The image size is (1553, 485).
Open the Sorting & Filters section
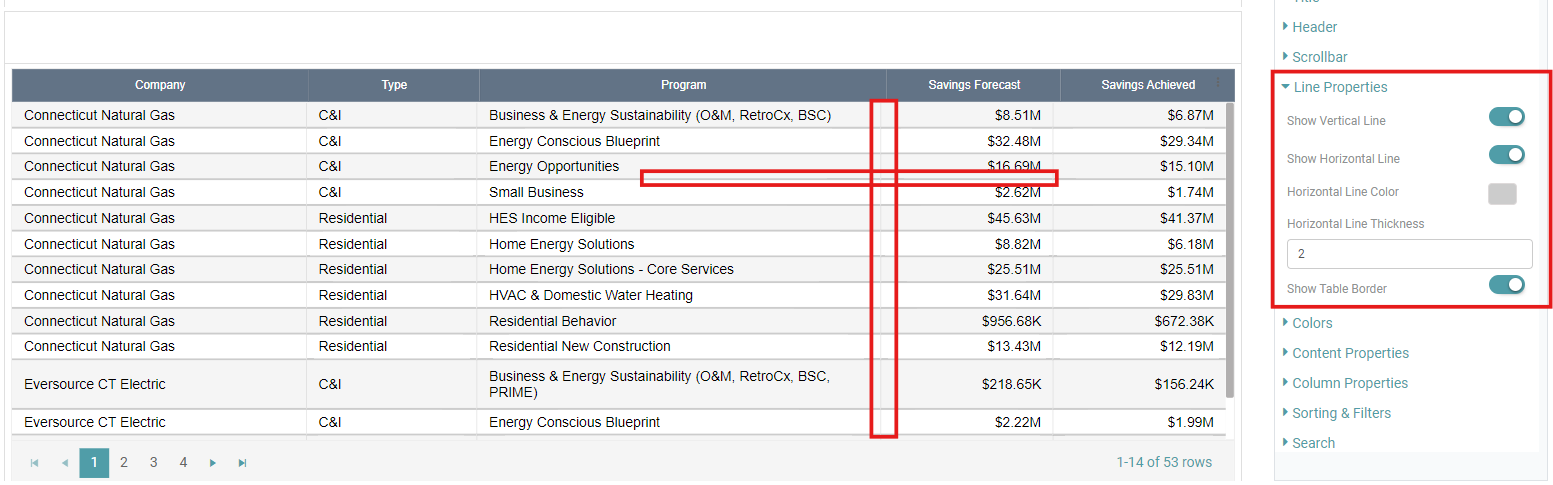coord(1340,413)
